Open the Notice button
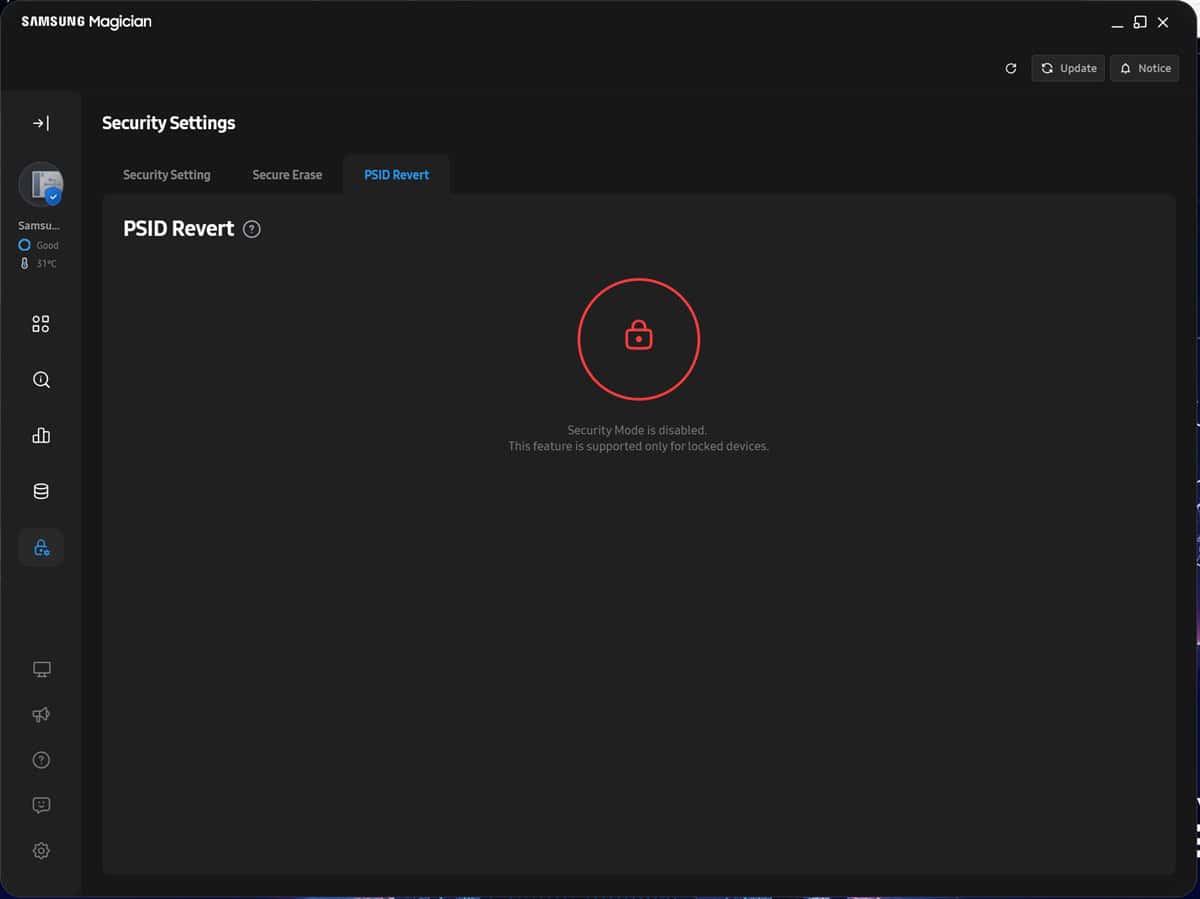This screenshot has width=1200, height=899. pyautogui.click(x=1144, y=68)
